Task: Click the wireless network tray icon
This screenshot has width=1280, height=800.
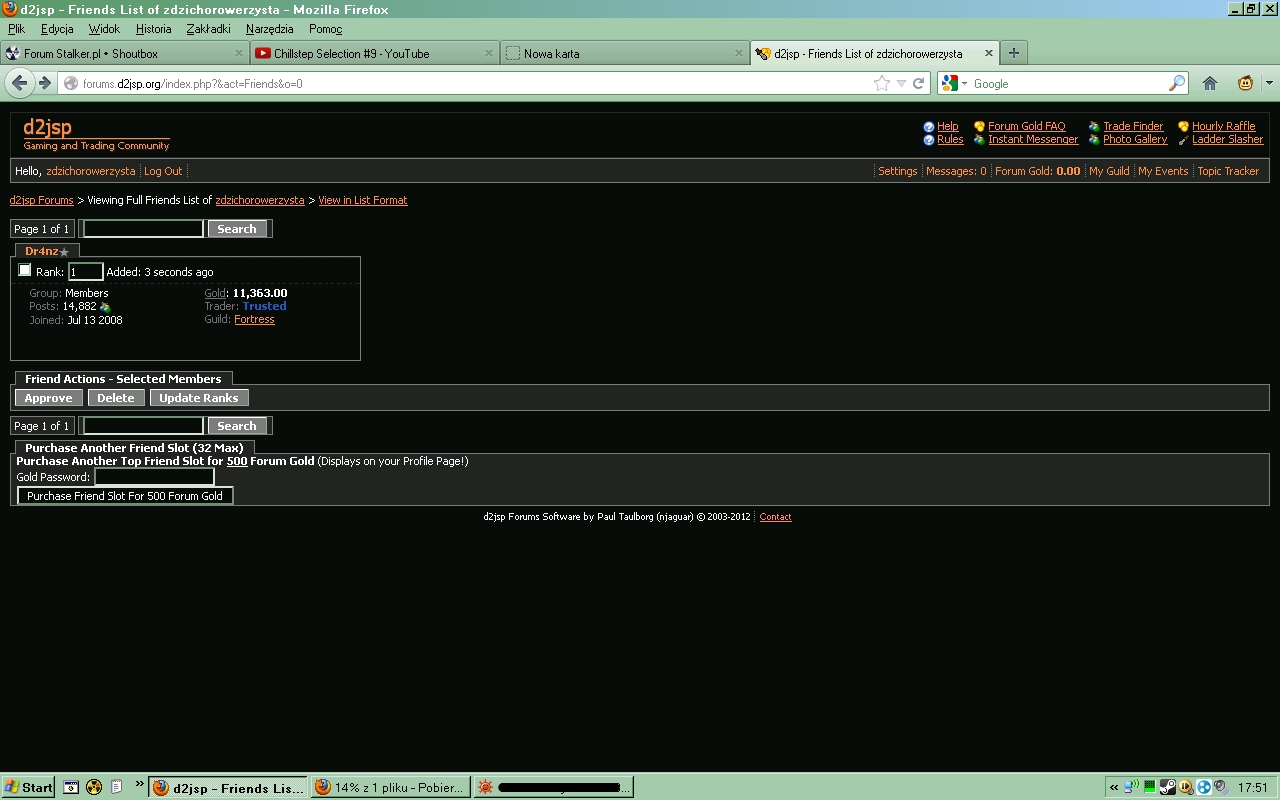Action: [x=1131, y=787]
